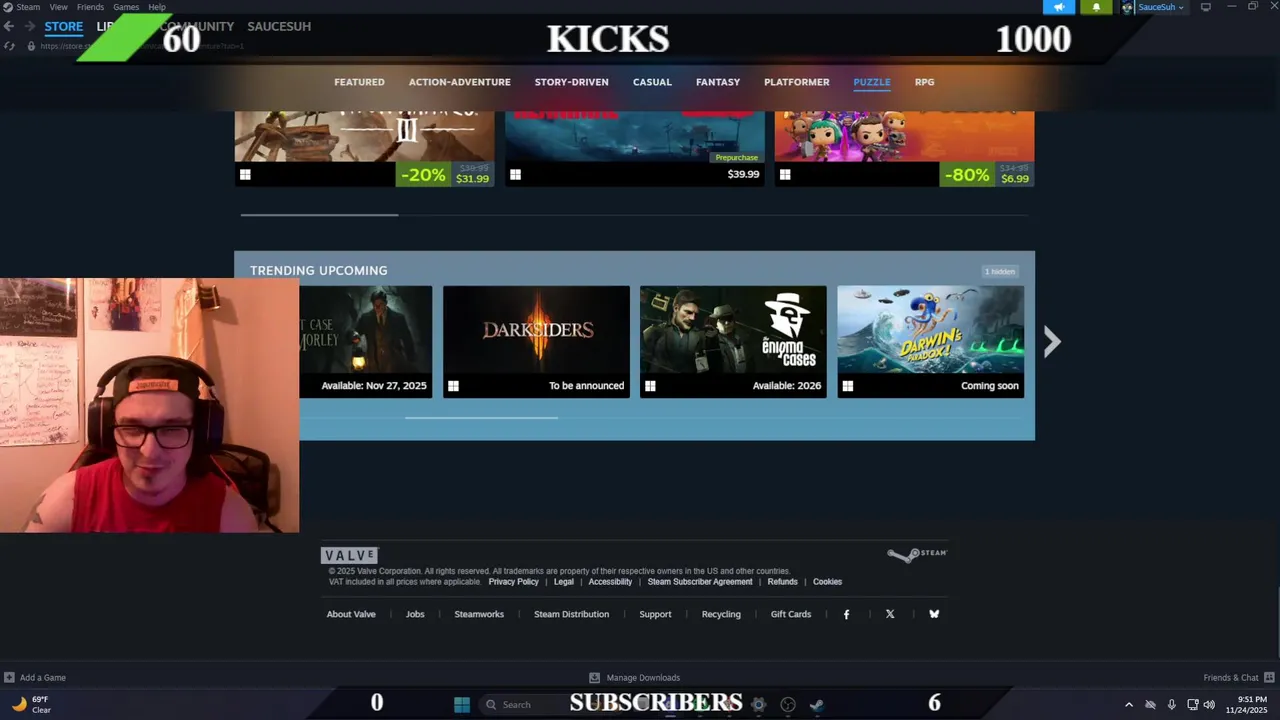The image size is (1280, 720).
Task: Open the Gift Cards footer link
Action: [791, 614]
